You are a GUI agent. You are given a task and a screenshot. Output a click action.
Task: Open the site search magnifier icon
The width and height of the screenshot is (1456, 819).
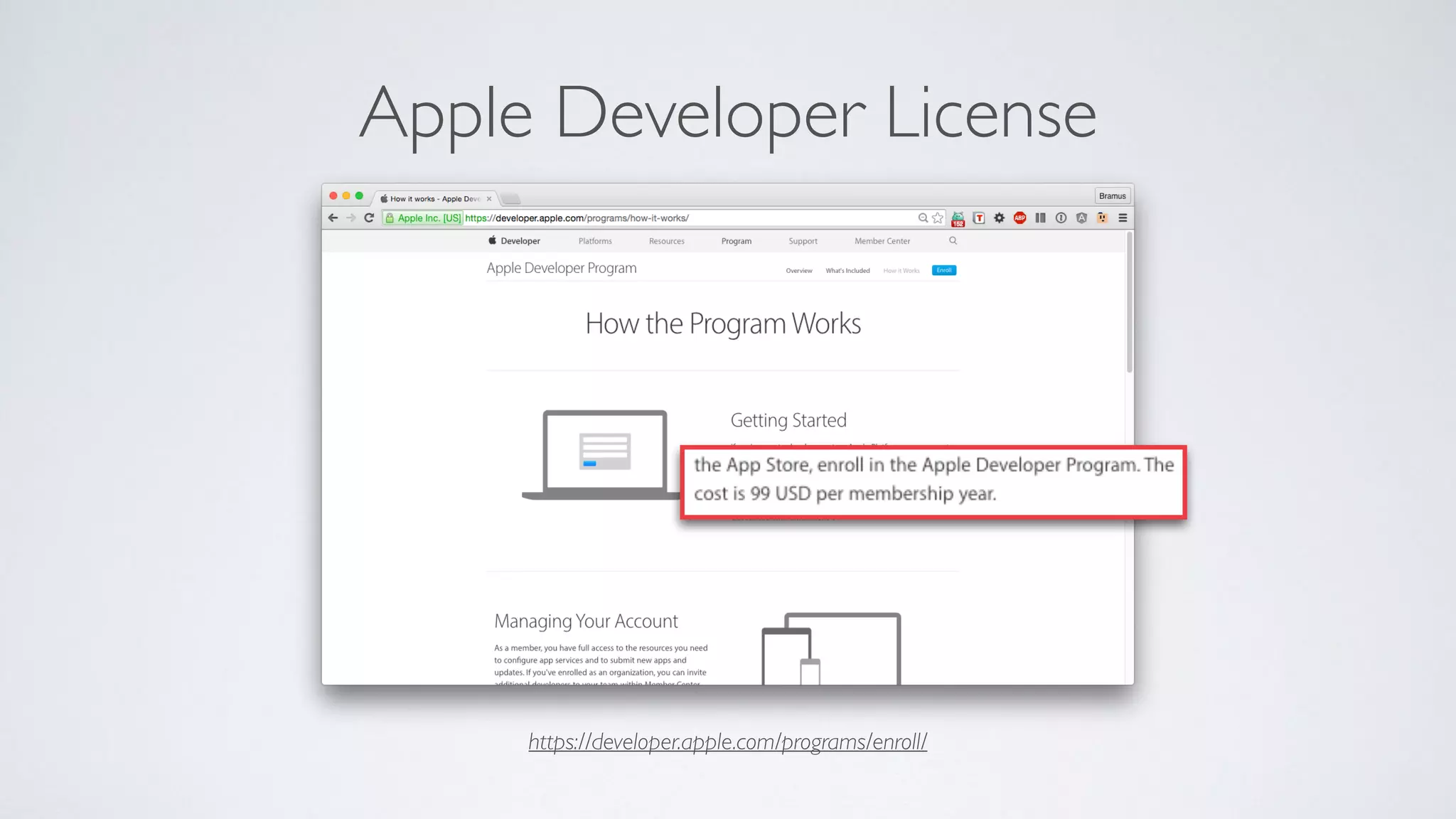(953, 241)
